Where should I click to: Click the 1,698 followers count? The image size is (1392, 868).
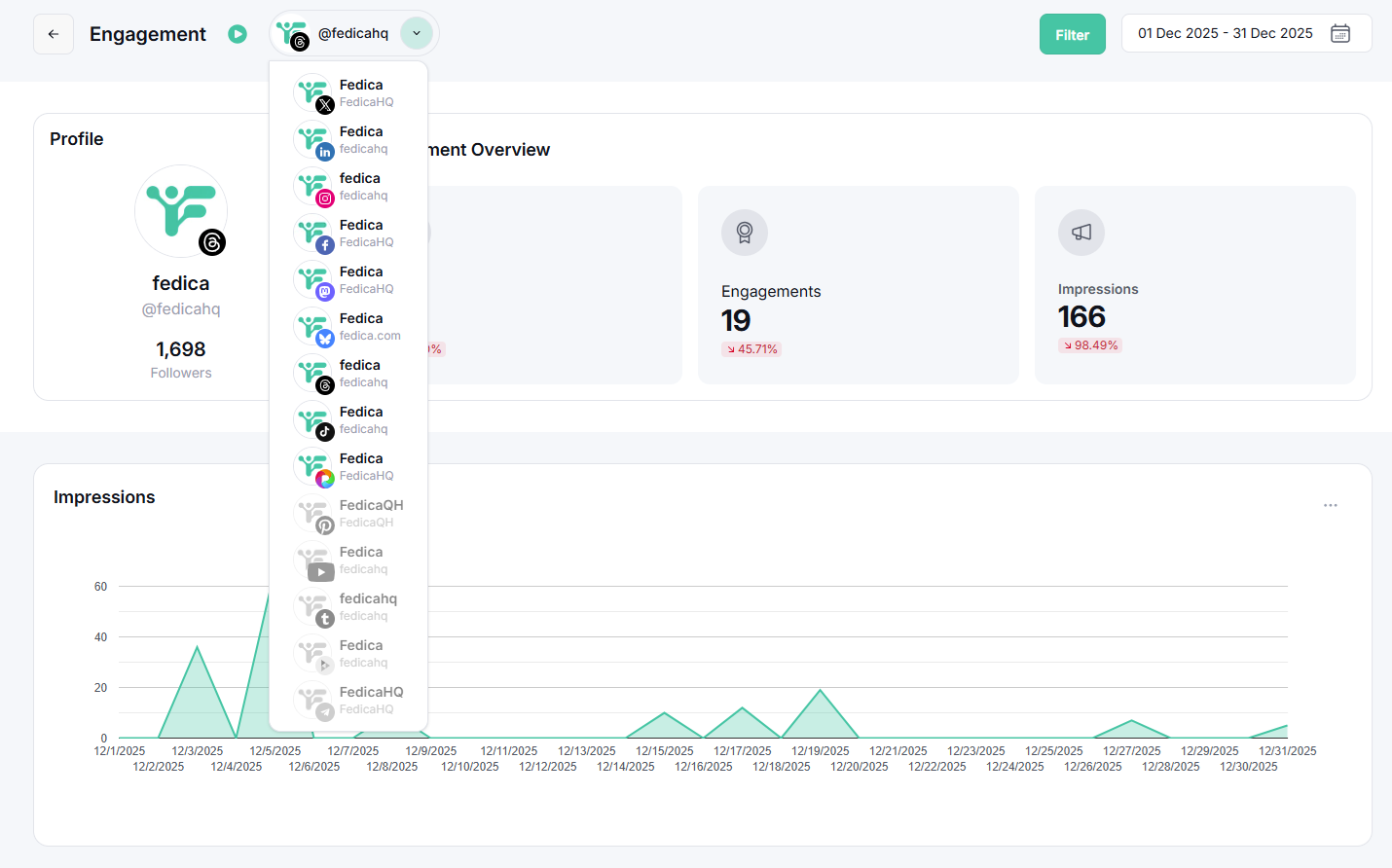point(181,349)
